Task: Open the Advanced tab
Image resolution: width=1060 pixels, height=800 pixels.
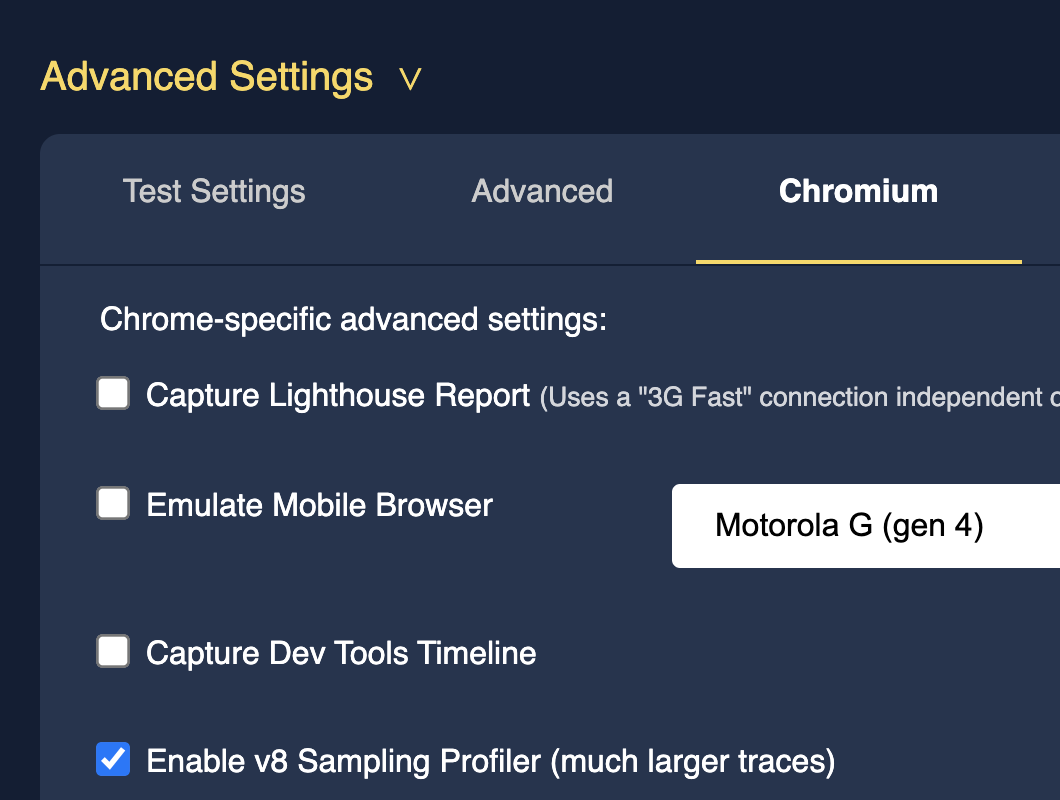Action: [x=542, y=191]
